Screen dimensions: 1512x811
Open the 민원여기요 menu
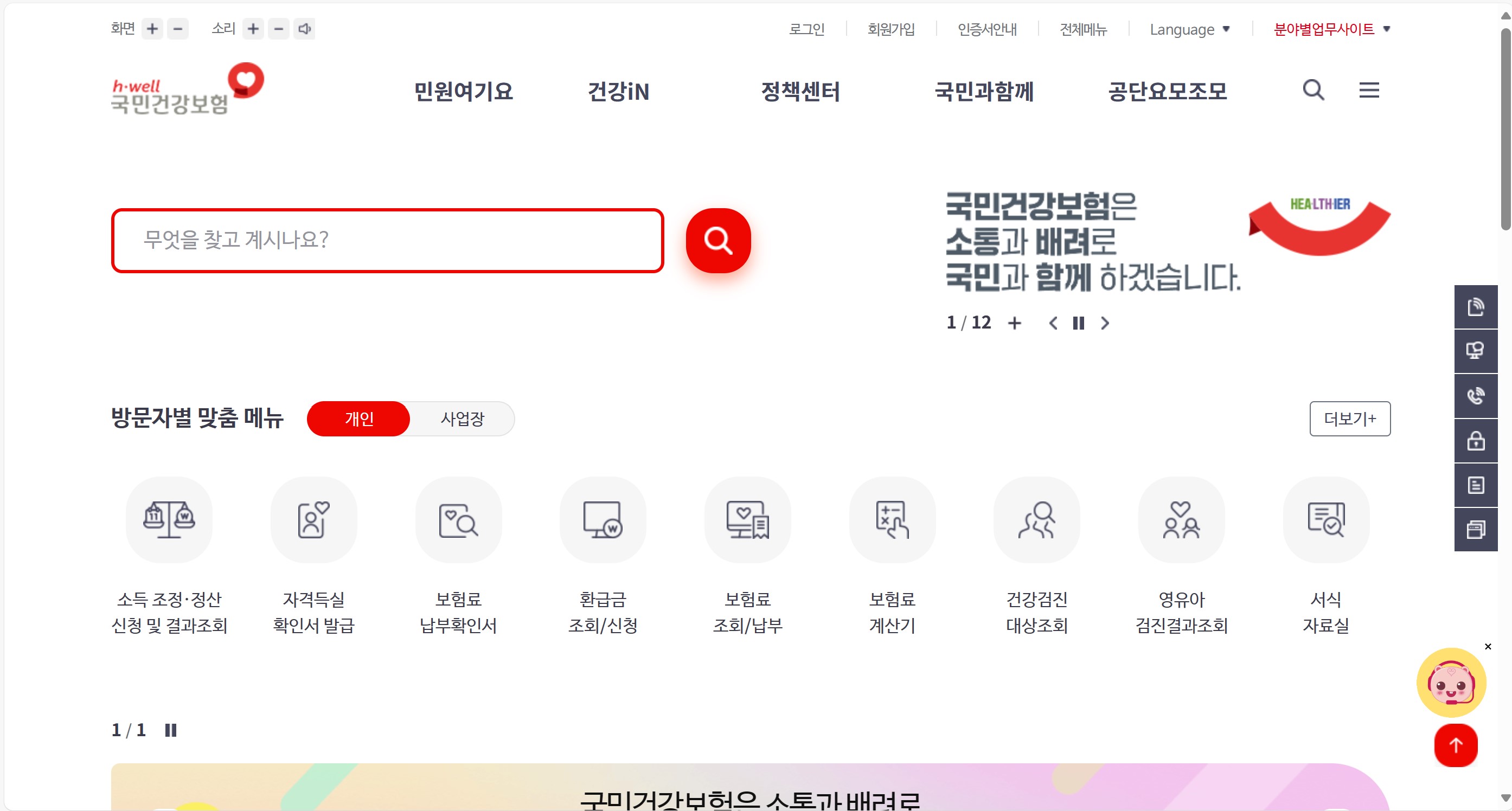coord(464,91)
